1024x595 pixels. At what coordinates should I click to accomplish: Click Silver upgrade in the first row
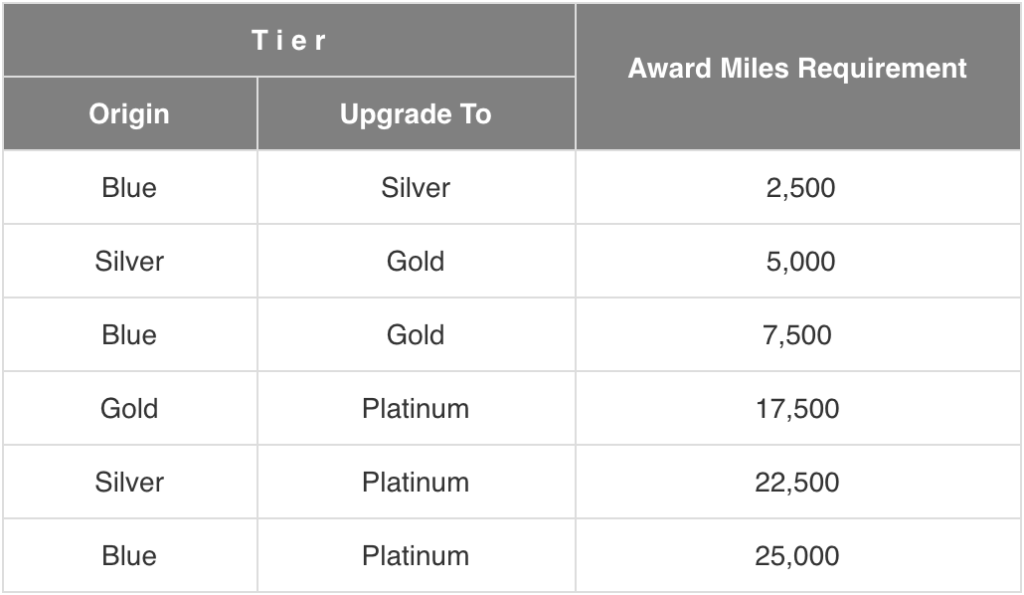pyautogui.click(x=416, y=188)
